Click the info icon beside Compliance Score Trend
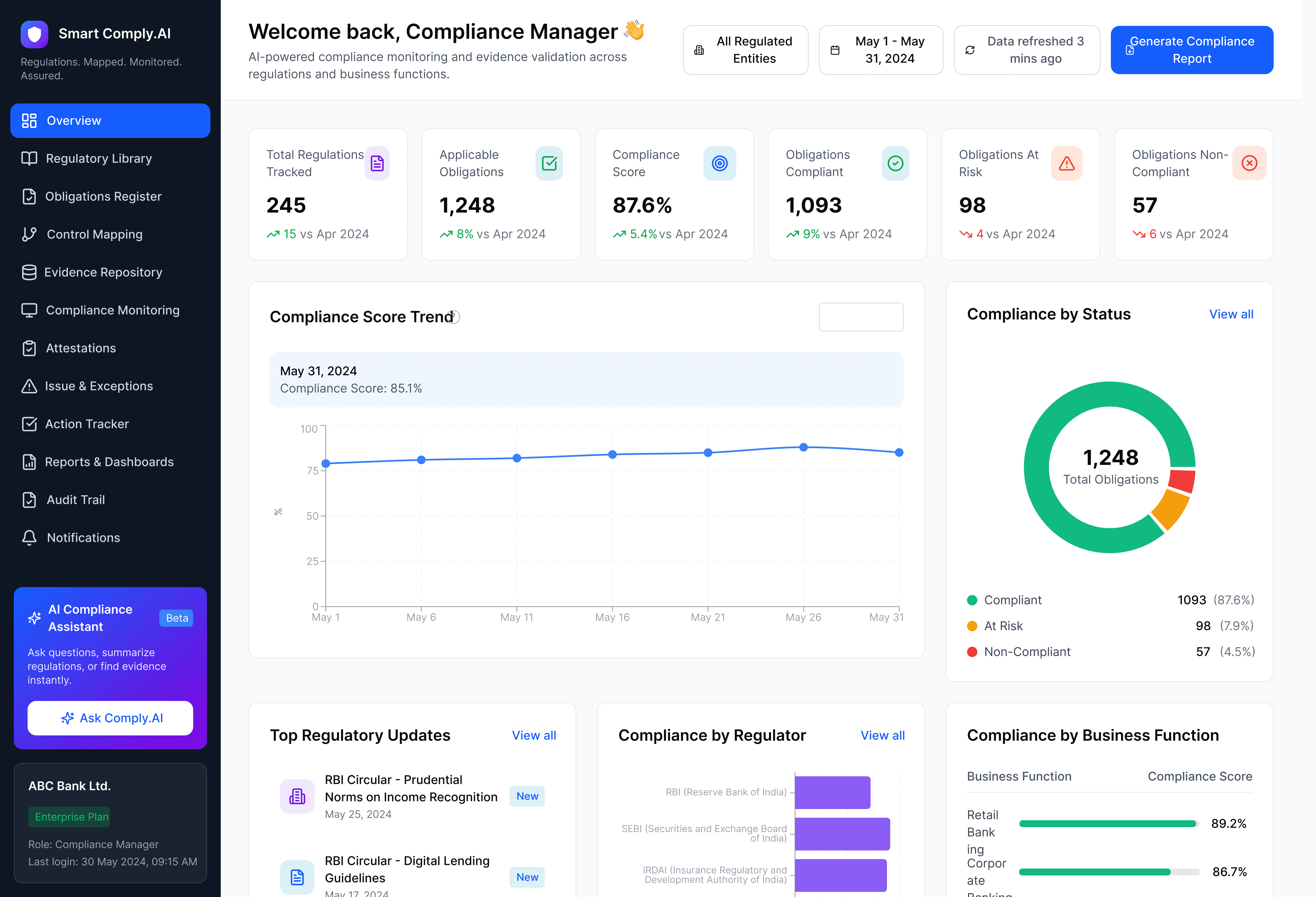The width and height of the screenshot is (1316, 897). pyautogui.click(x=454, y=317)
